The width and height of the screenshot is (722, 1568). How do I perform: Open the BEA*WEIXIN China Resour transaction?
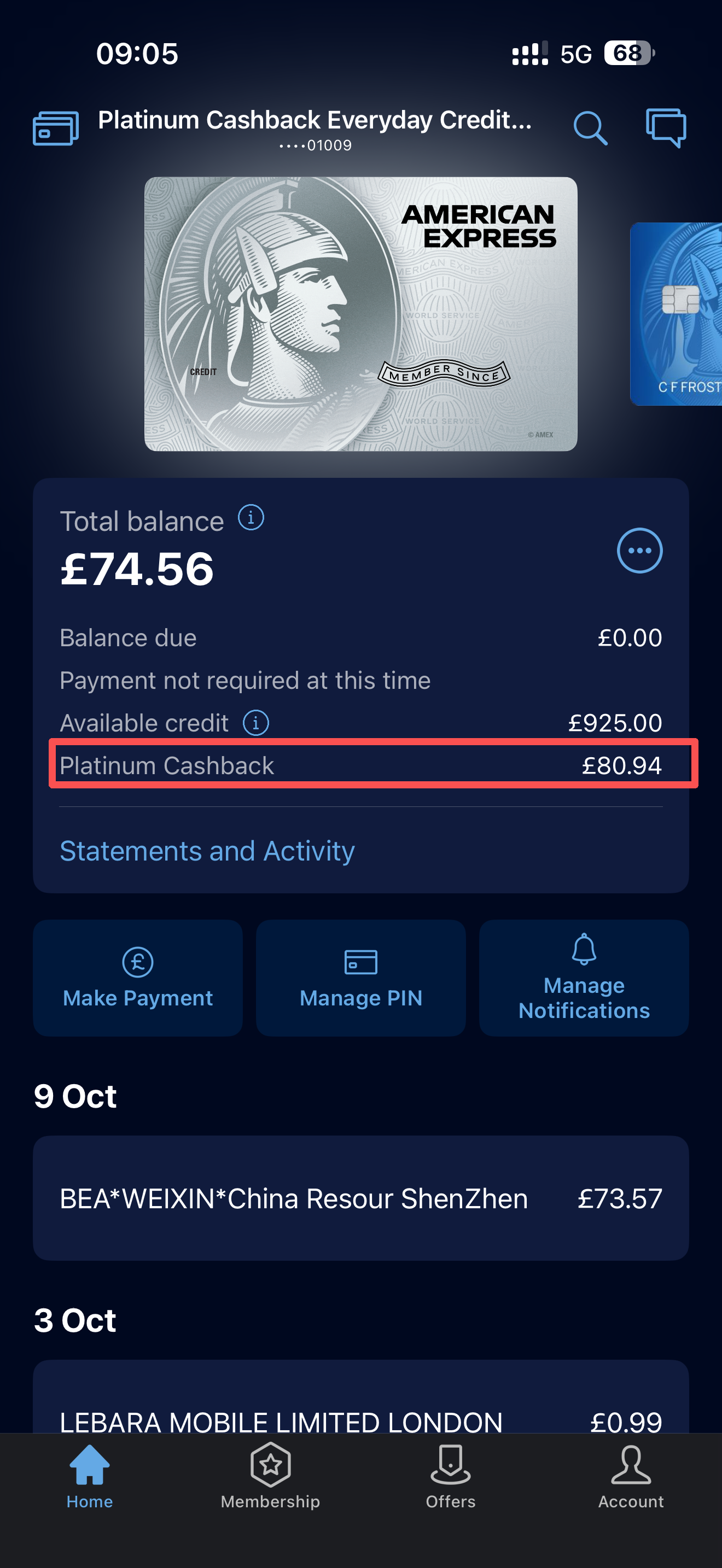[x=360, y=1198]
